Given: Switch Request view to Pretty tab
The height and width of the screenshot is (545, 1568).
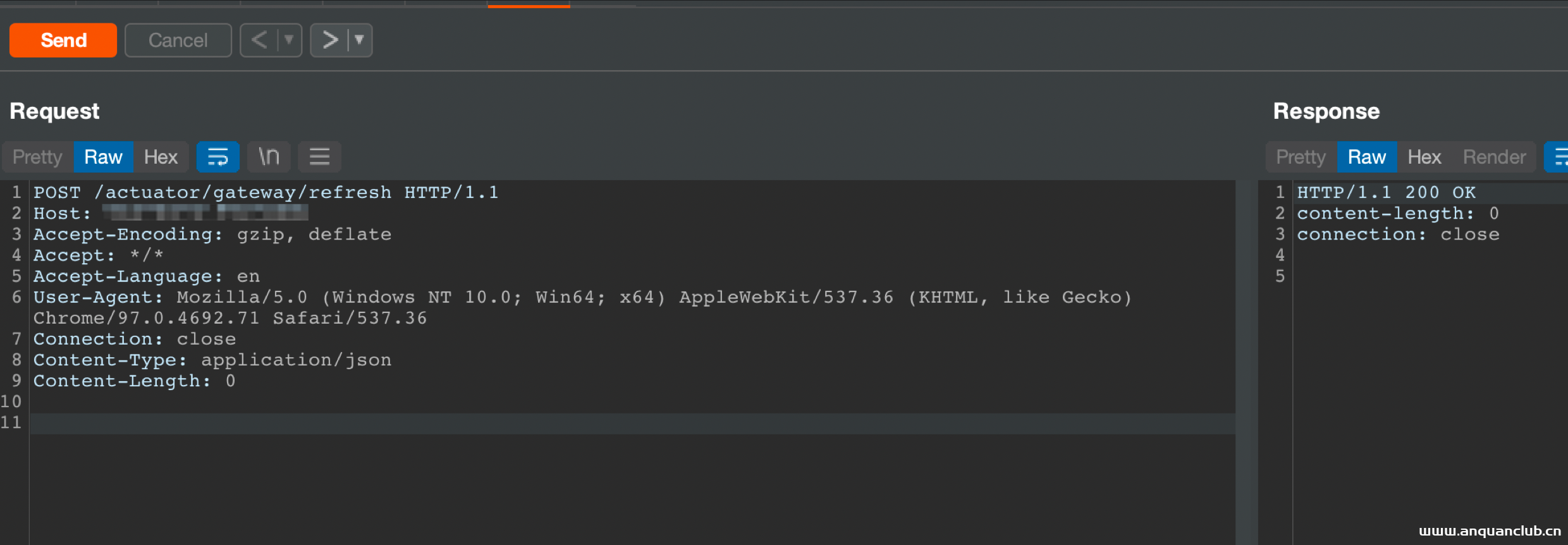Looking at the screenshot, I should click(37, 157).
